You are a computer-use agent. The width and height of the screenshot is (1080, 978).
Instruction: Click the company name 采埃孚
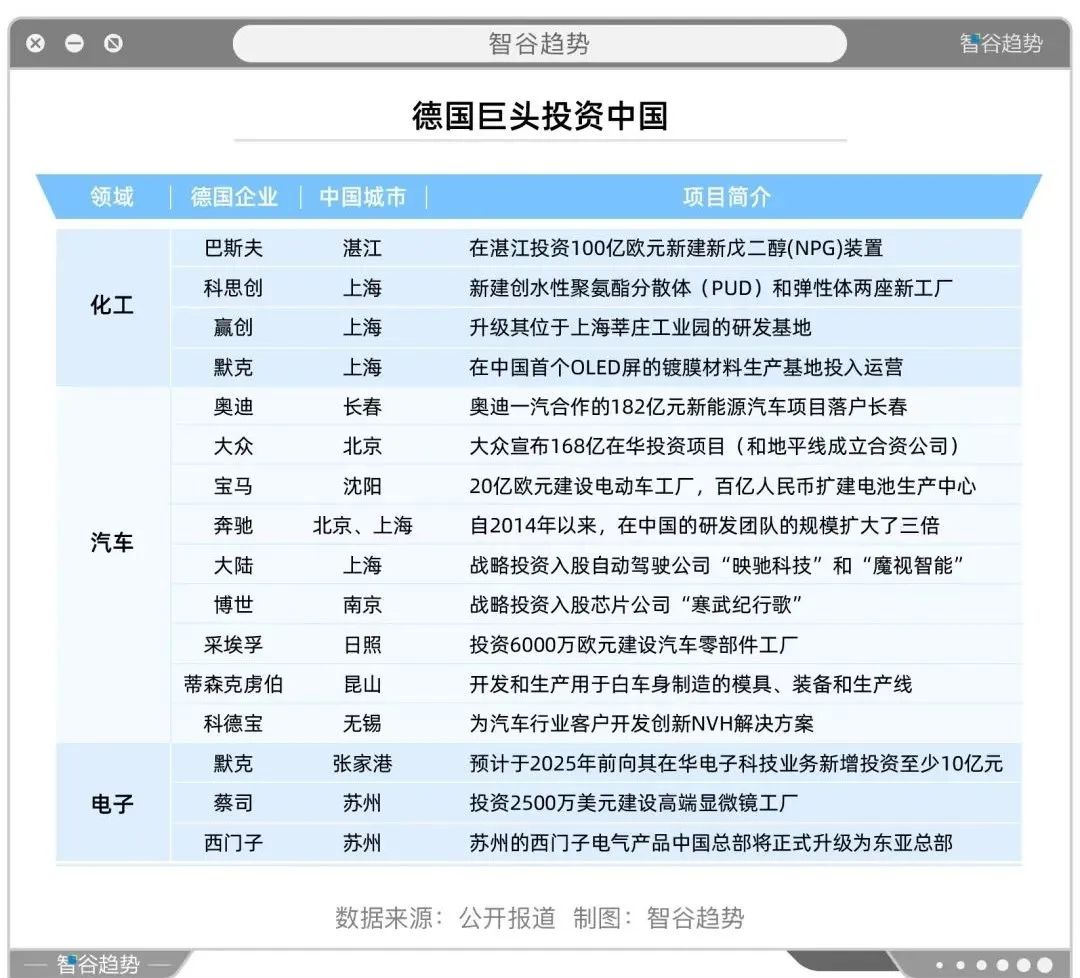coord(233,645)
